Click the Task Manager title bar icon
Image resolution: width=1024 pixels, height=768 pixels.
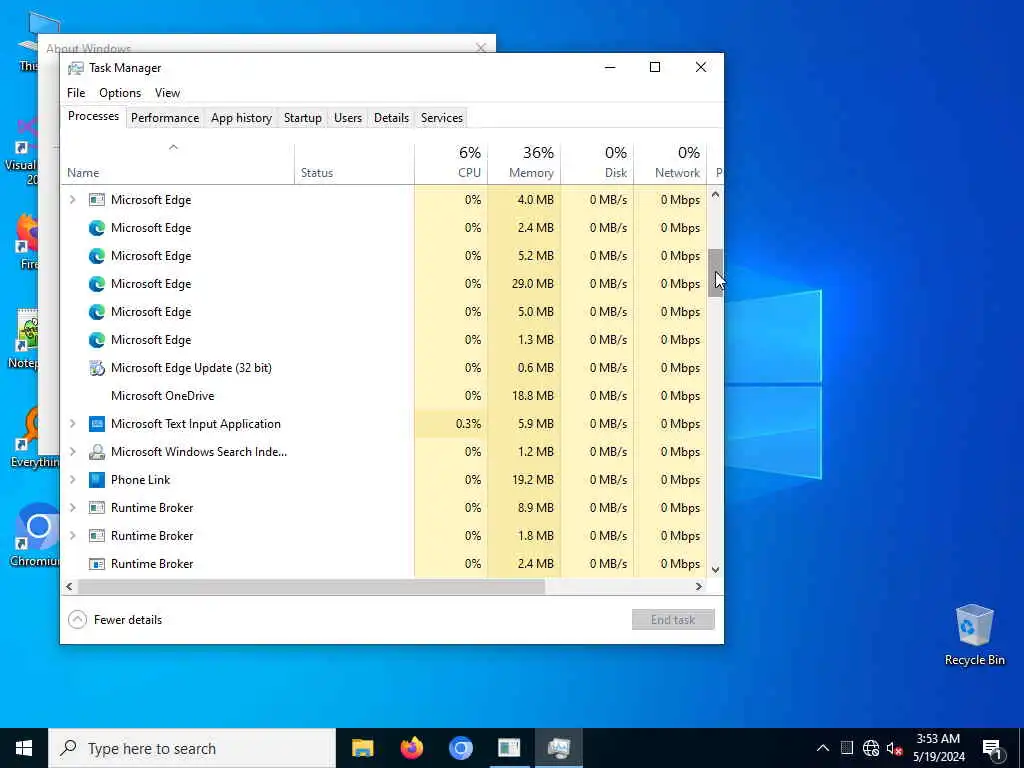76,68
